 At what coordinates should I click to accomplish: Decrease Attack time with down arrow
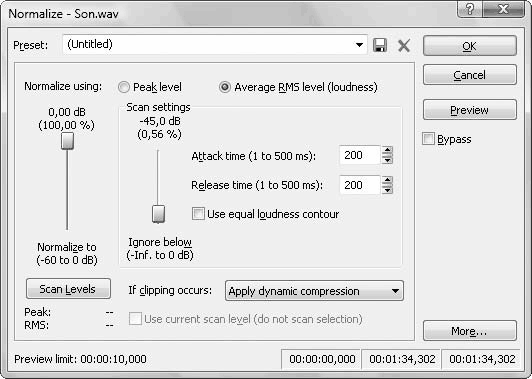(387, 160)
